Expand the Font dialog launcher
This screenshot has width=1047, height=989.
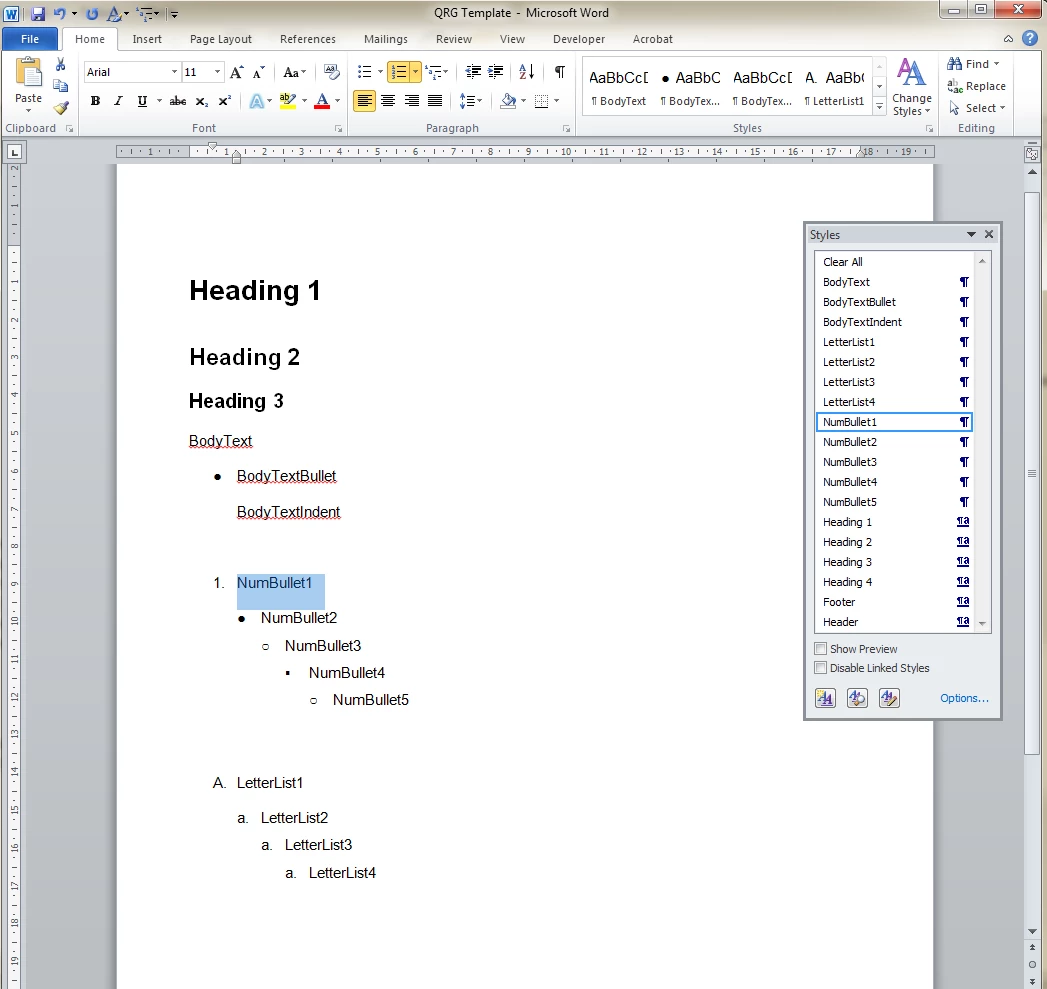339,128
